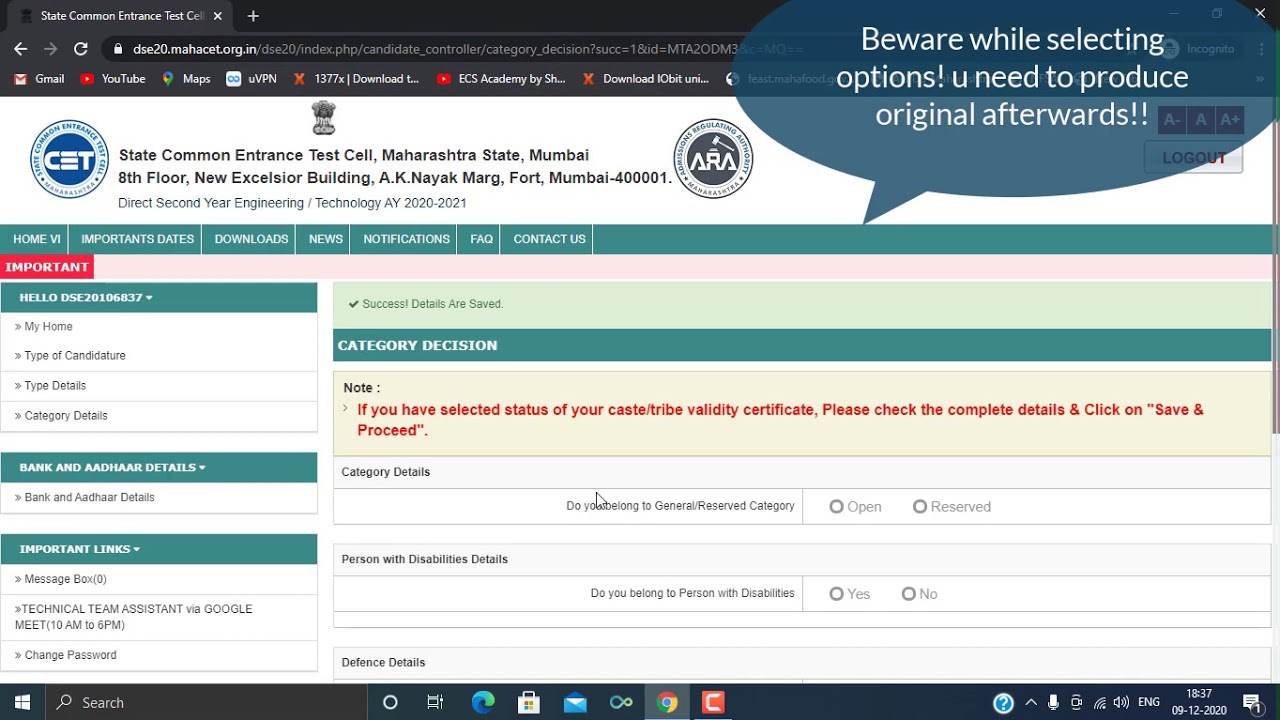
Task: Open the 1377x Download bookmark
Action: 356,79
